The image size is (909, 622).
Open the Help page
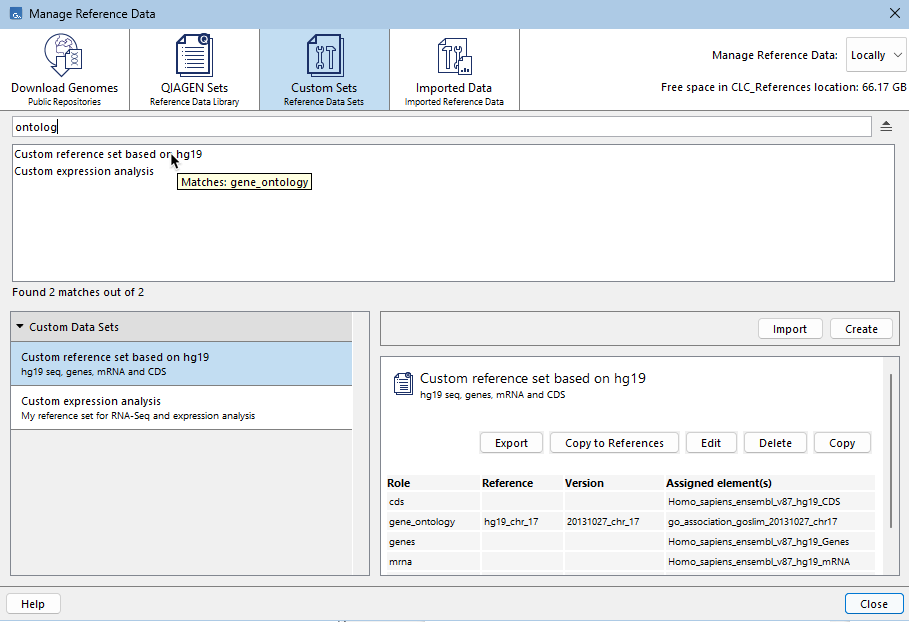[33, 603]
